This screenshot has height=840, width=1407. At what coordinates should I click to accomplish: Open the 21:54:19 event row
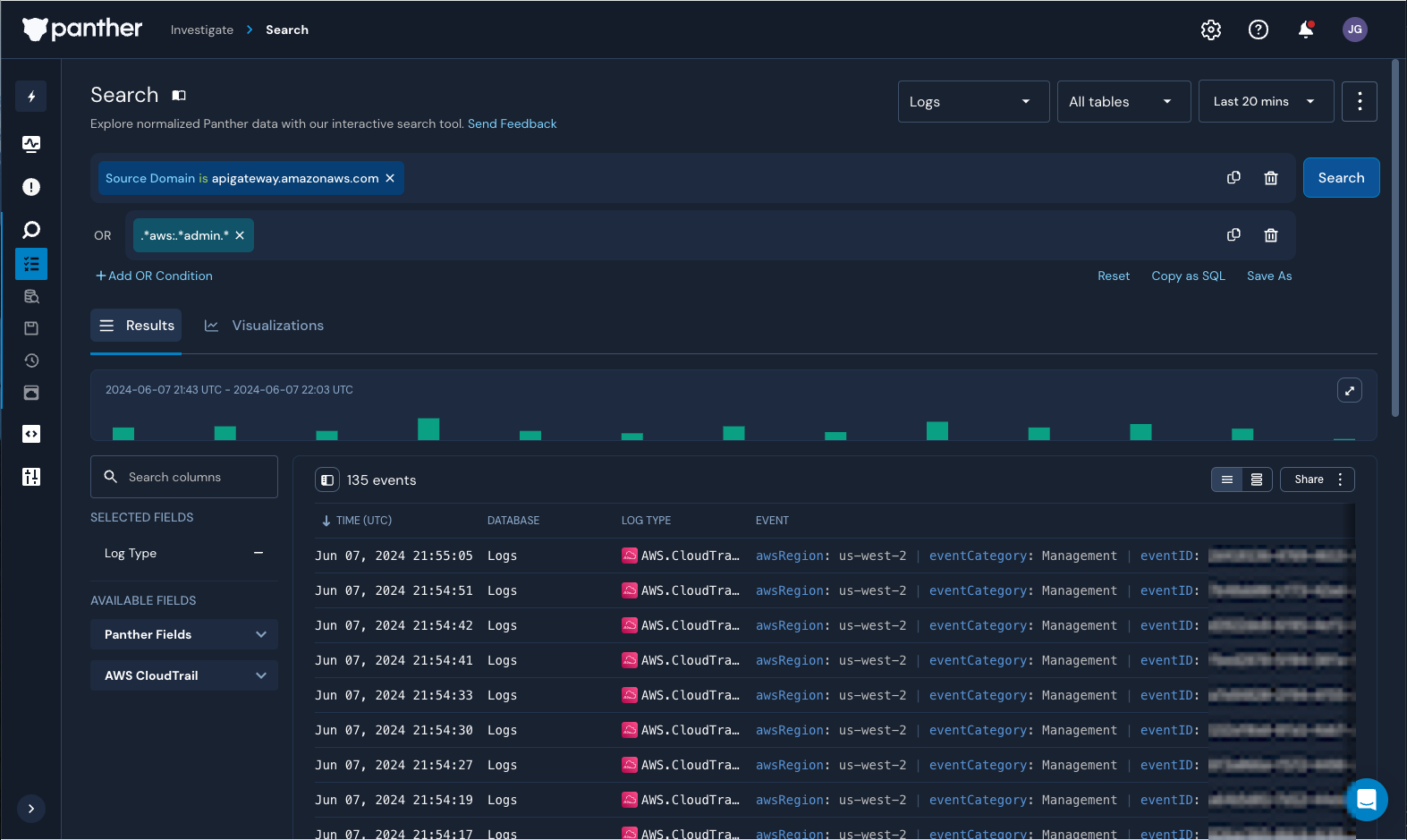tap(835, 800)
